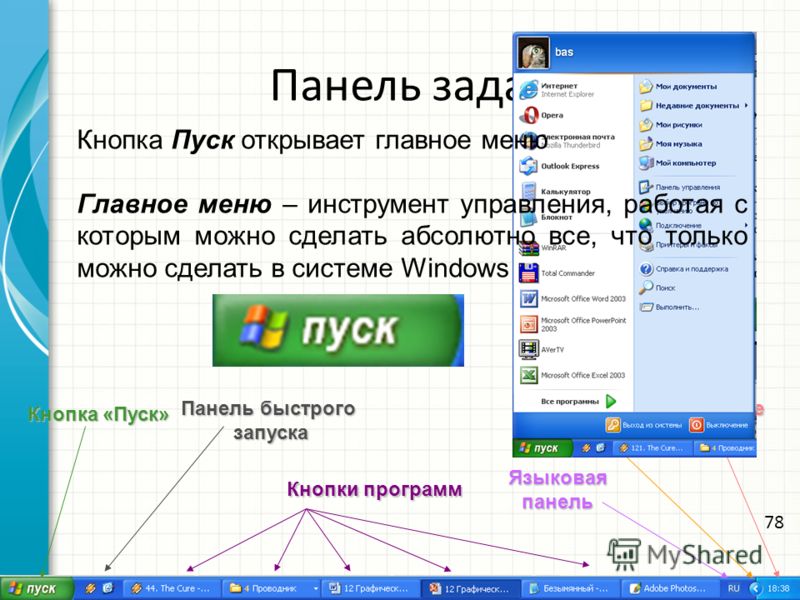Expand hidden tray icons chevron near clock
Image resolution: width=800 pixels, height=600 pixels.
coord(758,588)
